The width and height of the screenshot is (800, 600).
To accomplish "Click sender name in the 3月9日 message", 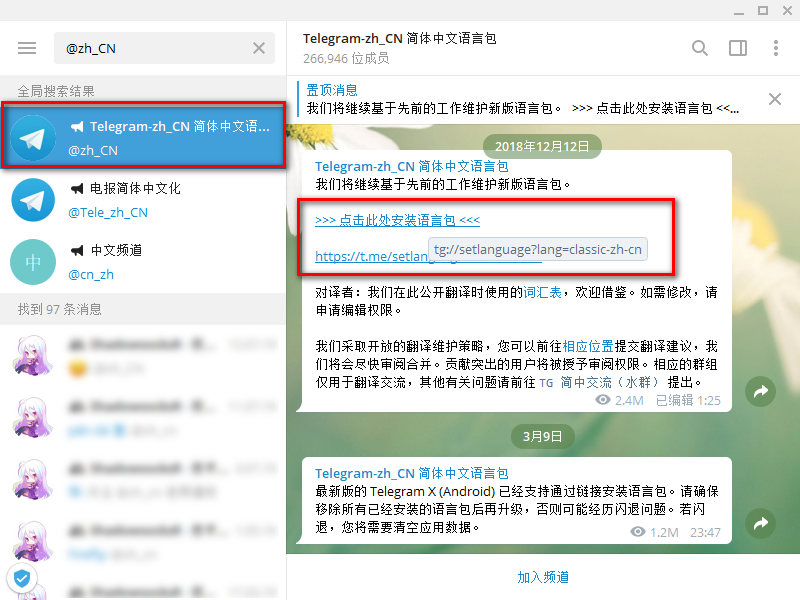I will click(x=412, y=473).
